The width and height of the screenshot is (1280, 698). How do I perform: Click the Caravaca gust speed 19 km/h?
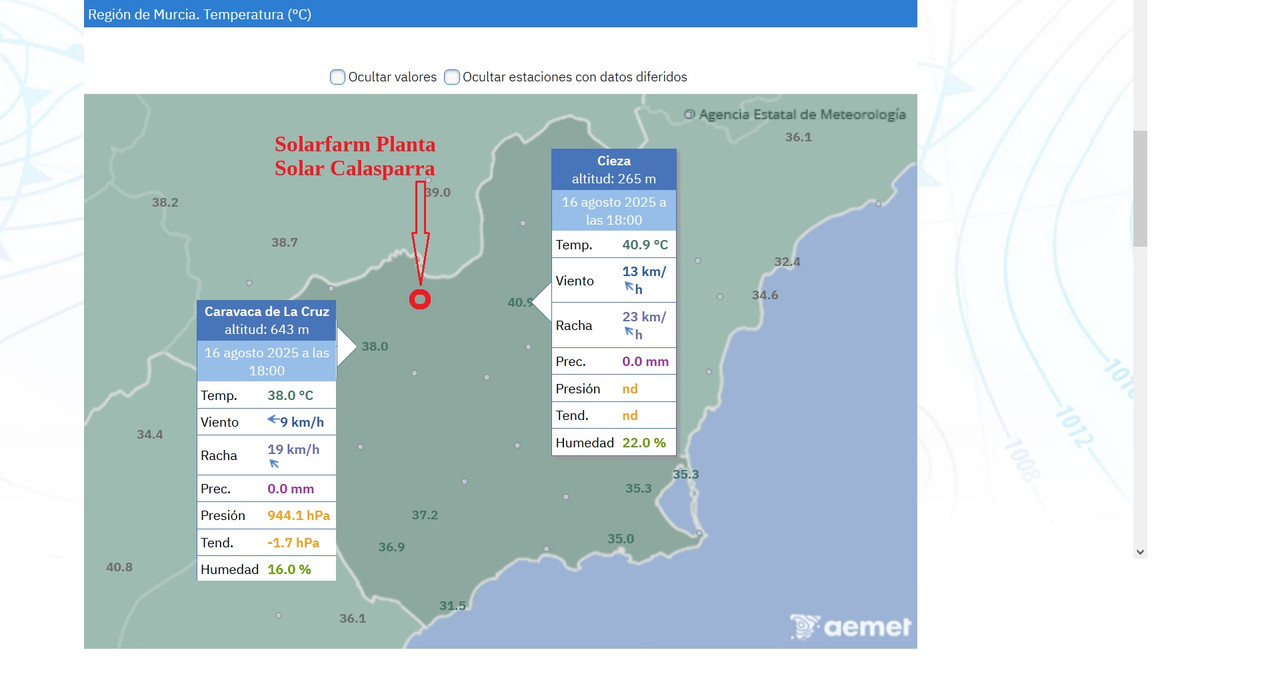[x=293, y=449]
